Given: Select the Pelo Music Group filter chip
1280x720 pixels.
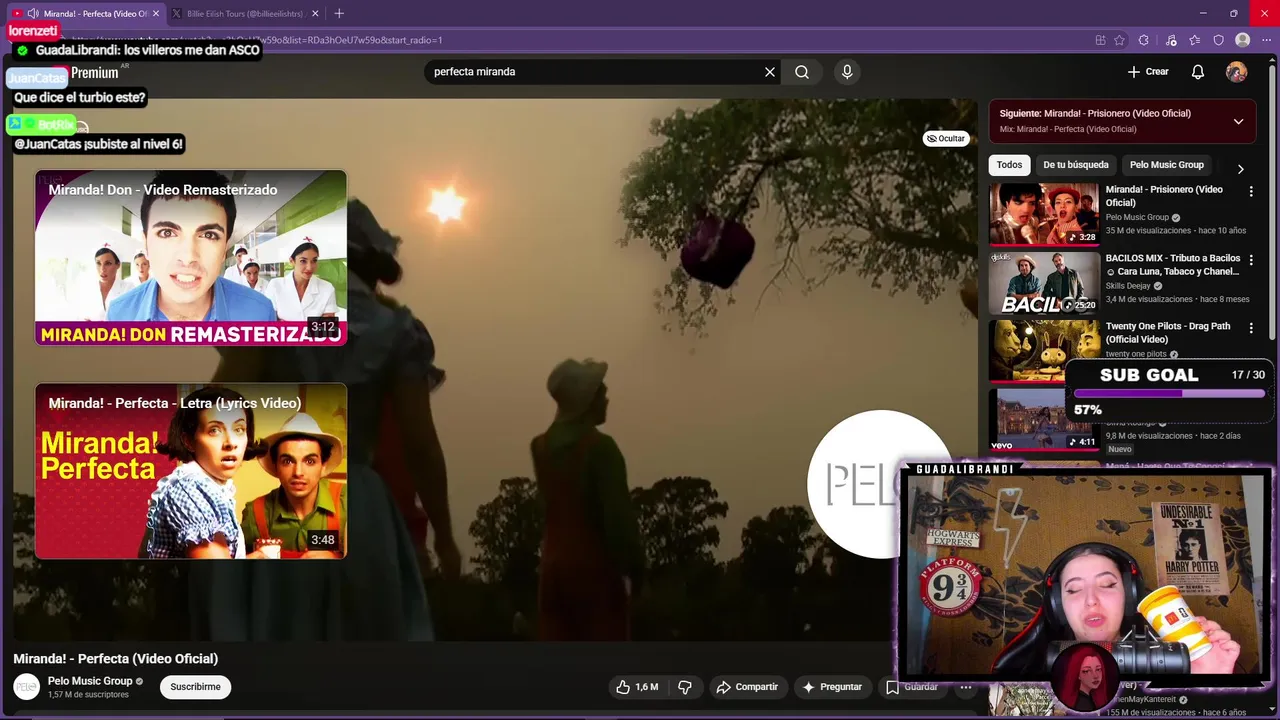Looking at the screenshot, I should coord(1166,165).
